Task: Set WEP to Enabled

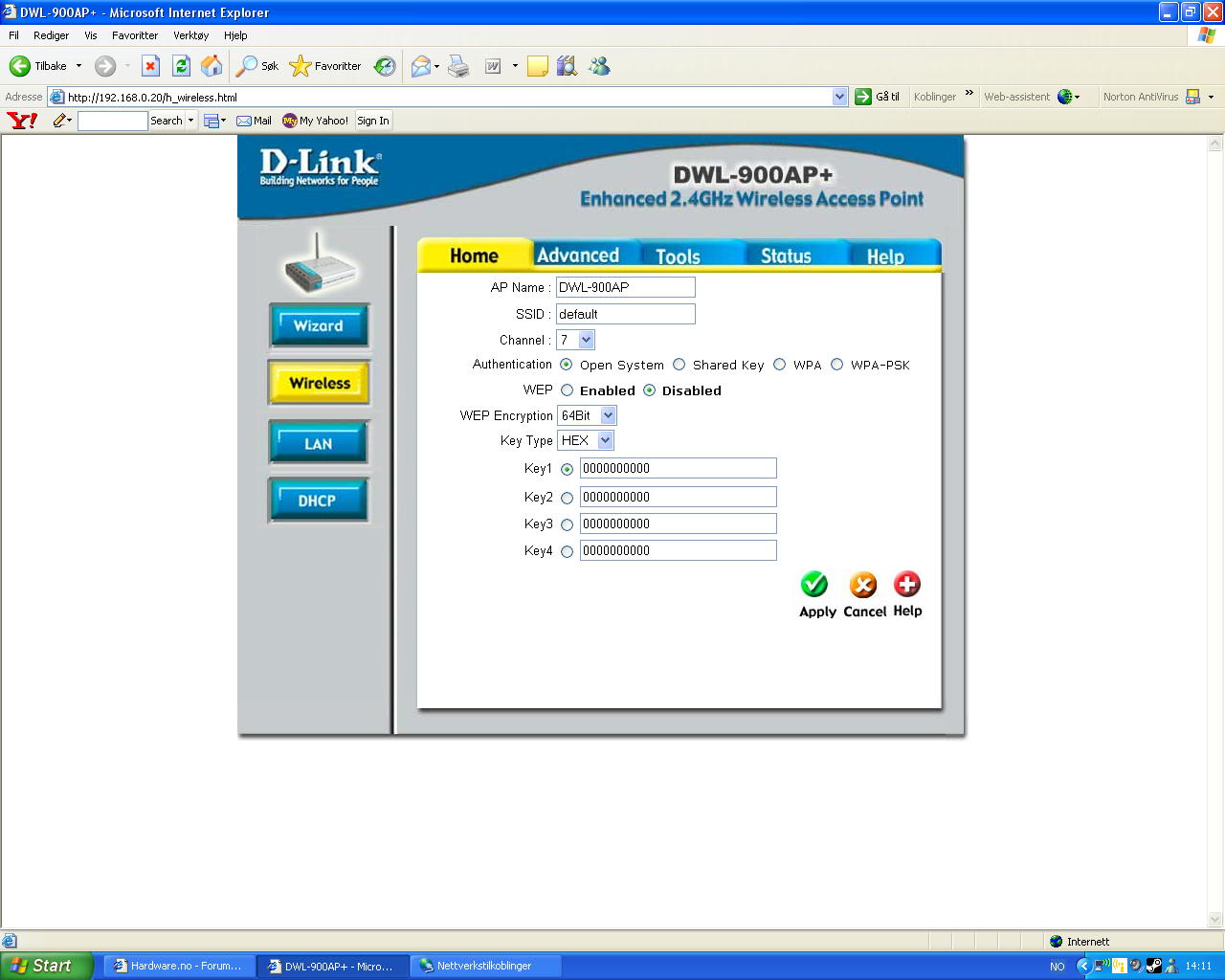Action: pos(568,390)
